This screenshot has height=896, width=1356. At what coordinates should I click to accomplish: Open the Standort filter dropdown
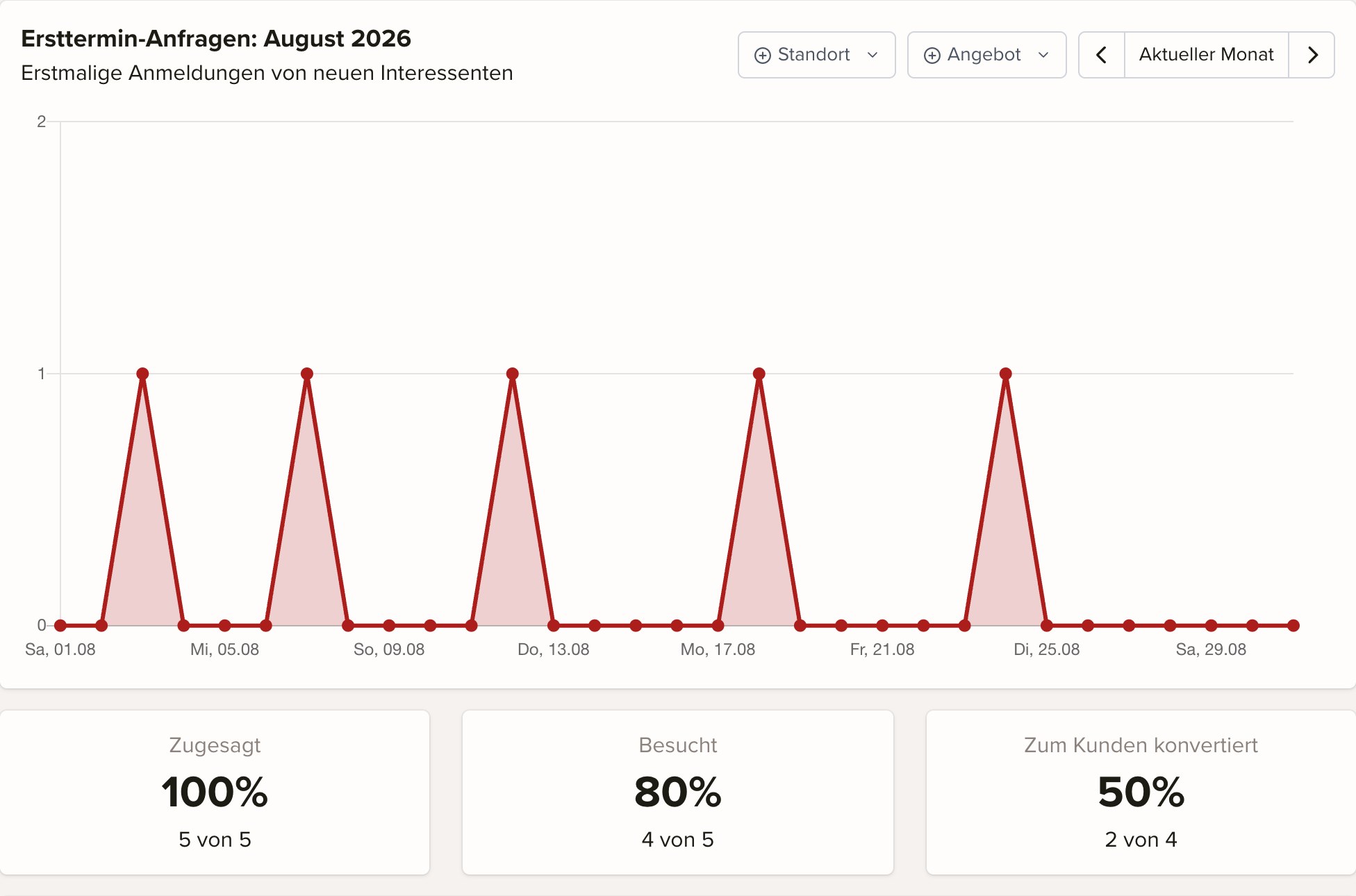pyautogui.click(x=816, y=55)
